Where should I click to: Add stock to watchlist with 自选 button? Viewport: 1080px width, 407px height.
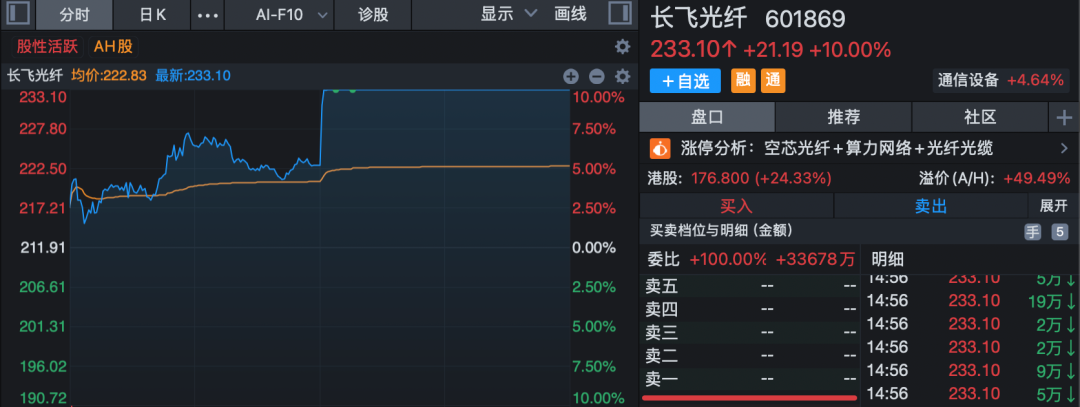pyautogui.click(x=685, y=80)
